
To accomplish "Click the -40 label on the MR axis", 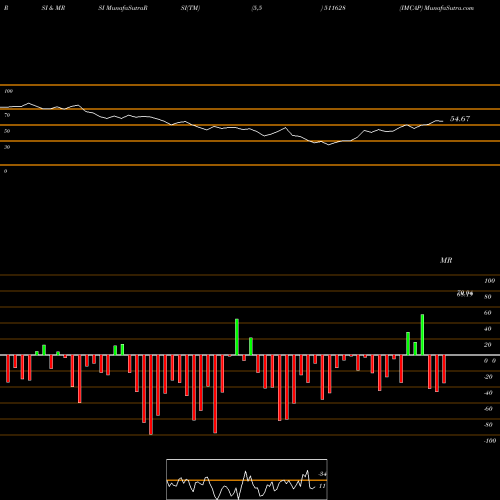I will pos(488,393).
